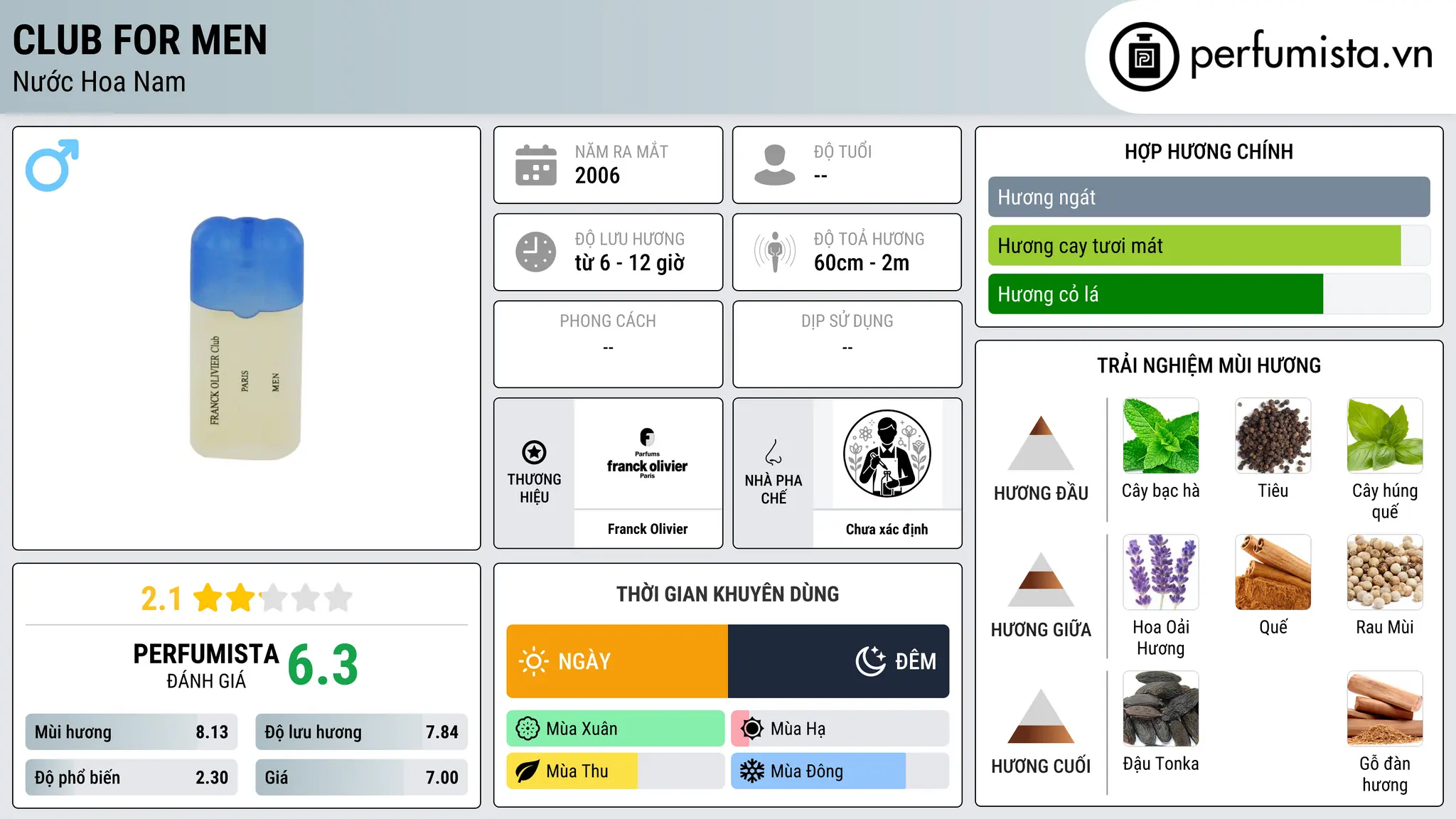The width and height of the screenshot is (1456, 819).
Task: Click the Tiêu black pepper image
Action: pyautogui.click(x=1273, y=436)
